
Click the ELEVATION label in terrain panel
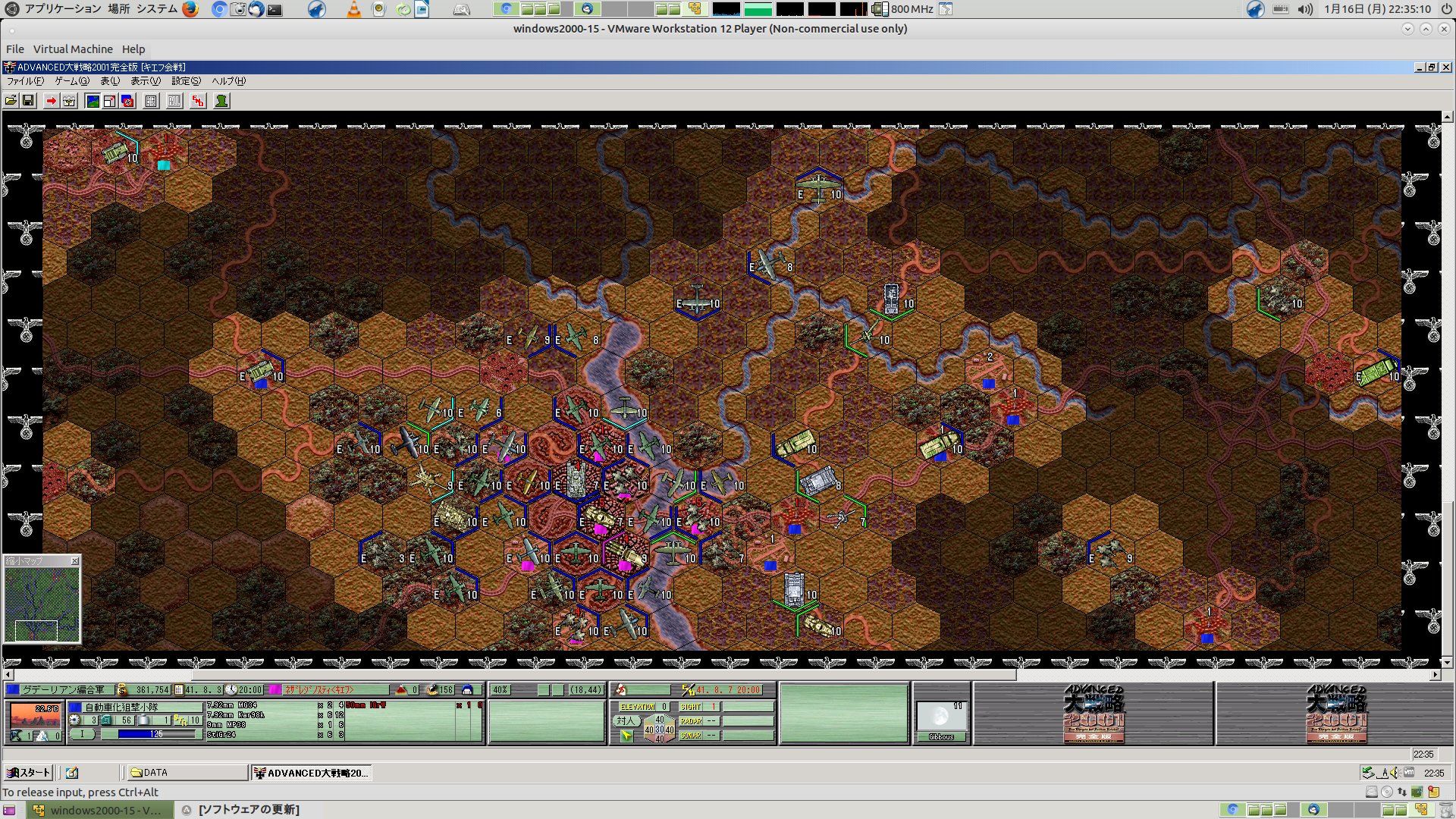pos(638,707)
